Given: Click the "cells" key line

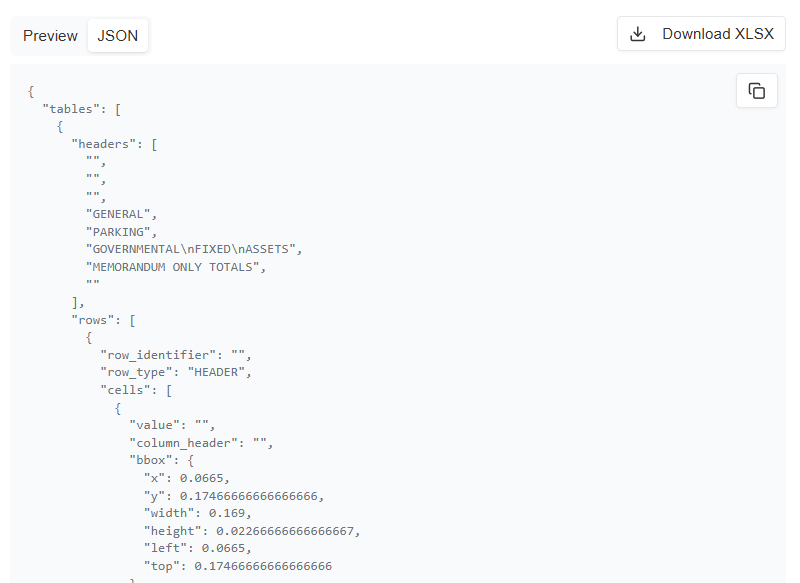Looking at the screenshot, I should tap(136, 390).
